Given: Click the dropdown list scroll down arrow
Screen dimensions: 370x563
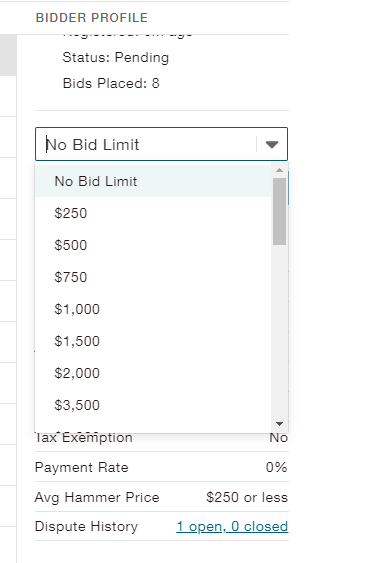Looking at the screenshot, I should point(279,424).
